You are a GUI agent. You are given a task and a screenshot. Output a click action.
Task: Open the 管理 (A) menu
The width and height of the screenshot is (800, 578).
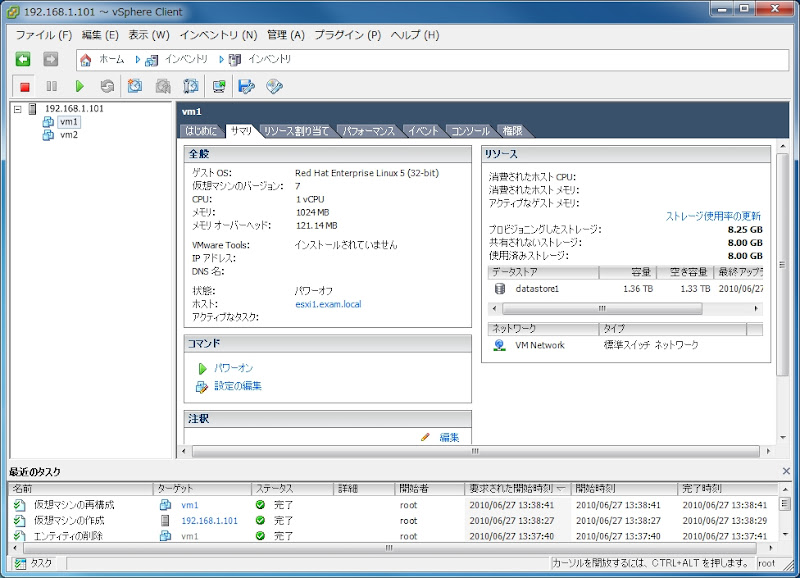(x=286, y=35)
